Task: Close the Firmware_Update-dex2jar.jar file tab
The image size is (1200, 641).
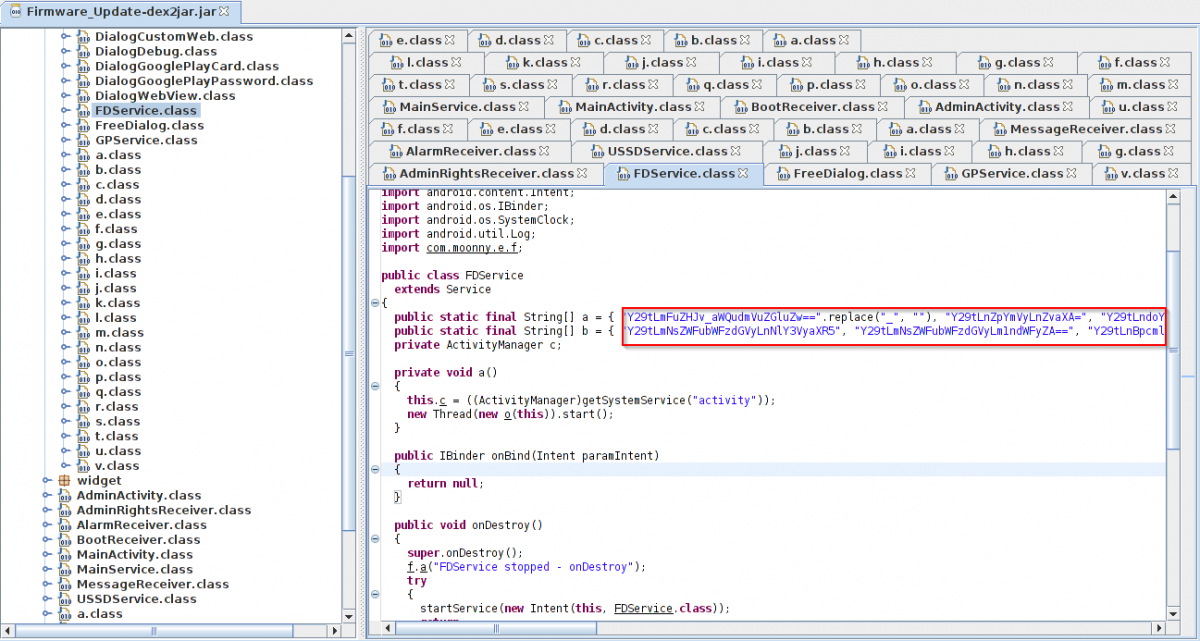Action: [x=223, y=12]
